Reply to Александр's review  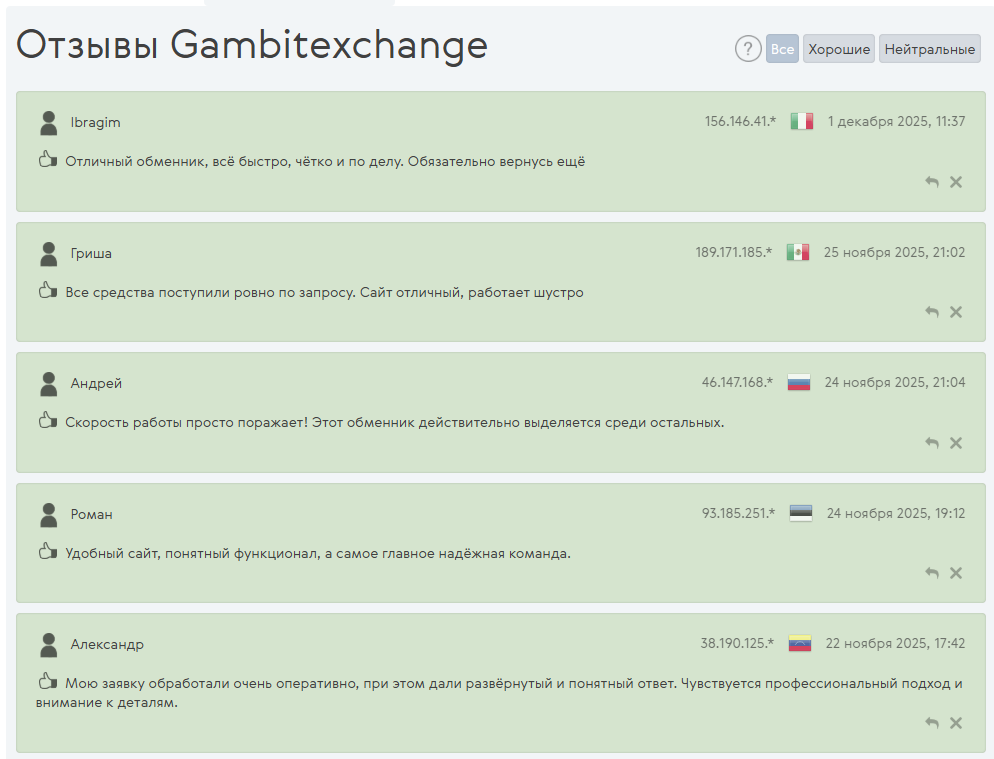coord(932,723)
